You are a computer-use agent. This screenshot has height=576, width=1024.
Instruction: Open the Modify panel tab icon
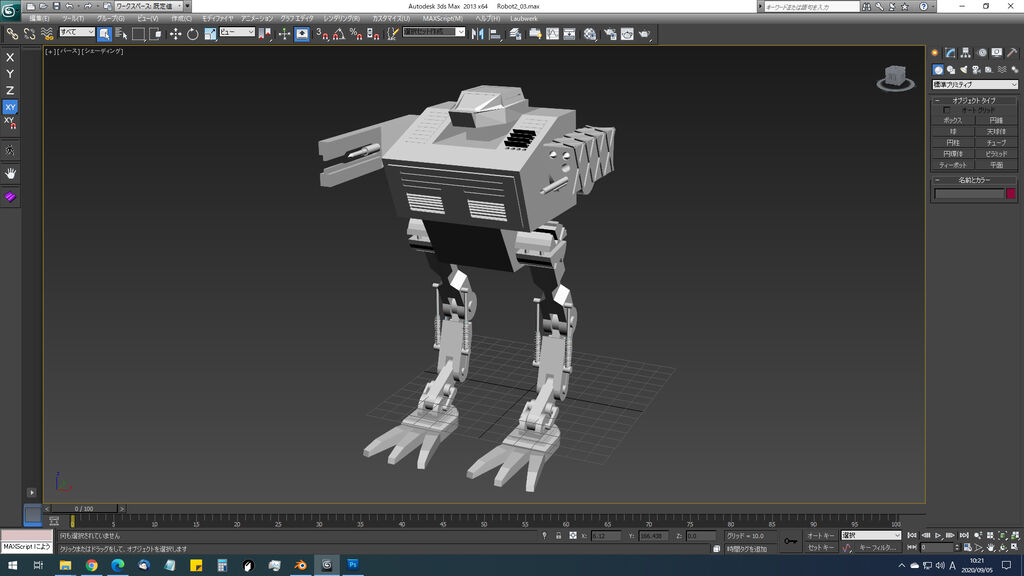click(x=951, y=52)
